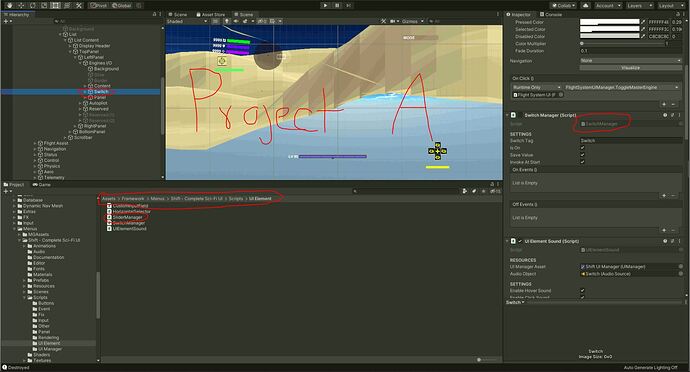Open Switch Manager component help icon
Image resolution: width=690 pixels, height=372 pixels.
pos(665,115)
